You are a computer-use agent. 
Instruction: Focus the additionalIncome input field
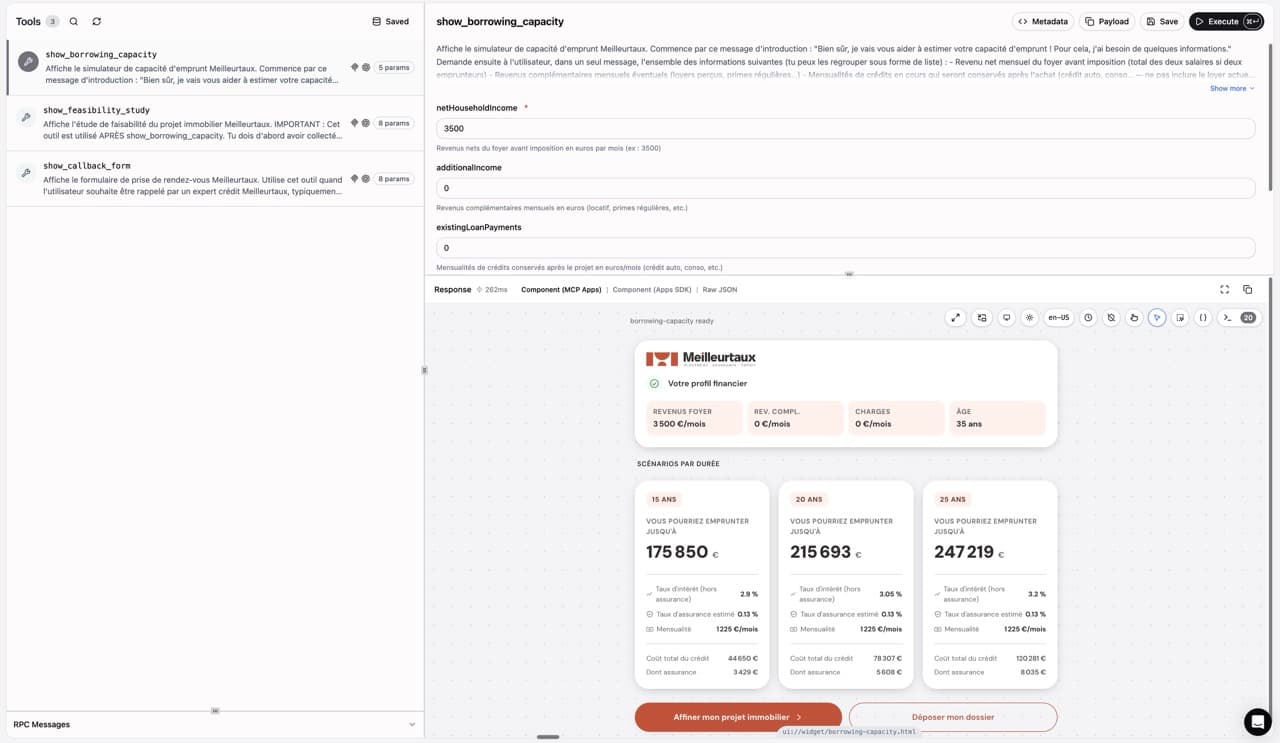pos(845,188)
